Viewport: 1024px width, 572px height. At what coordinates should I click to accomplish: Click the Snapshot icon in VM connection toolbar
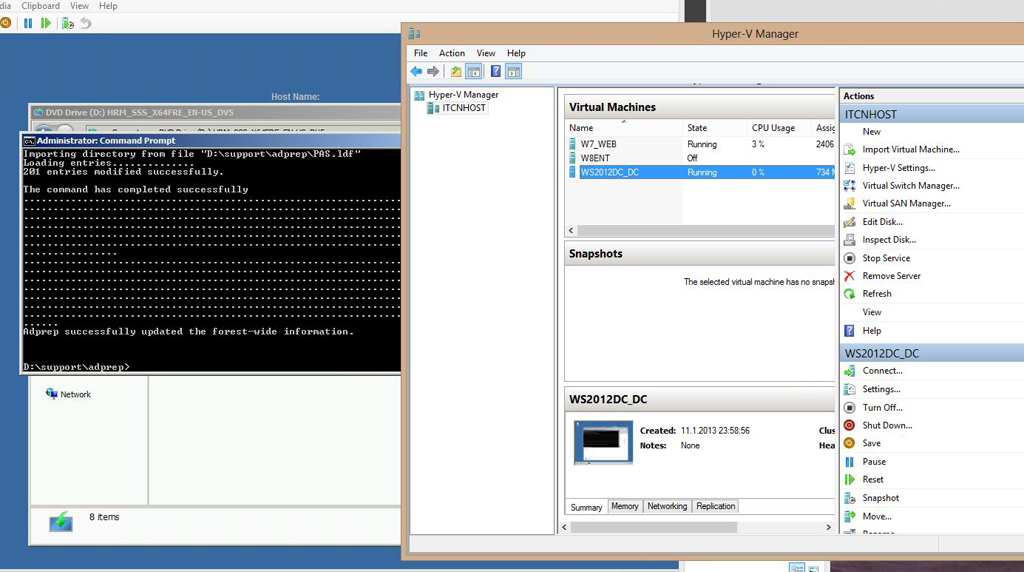click(67, 23)
